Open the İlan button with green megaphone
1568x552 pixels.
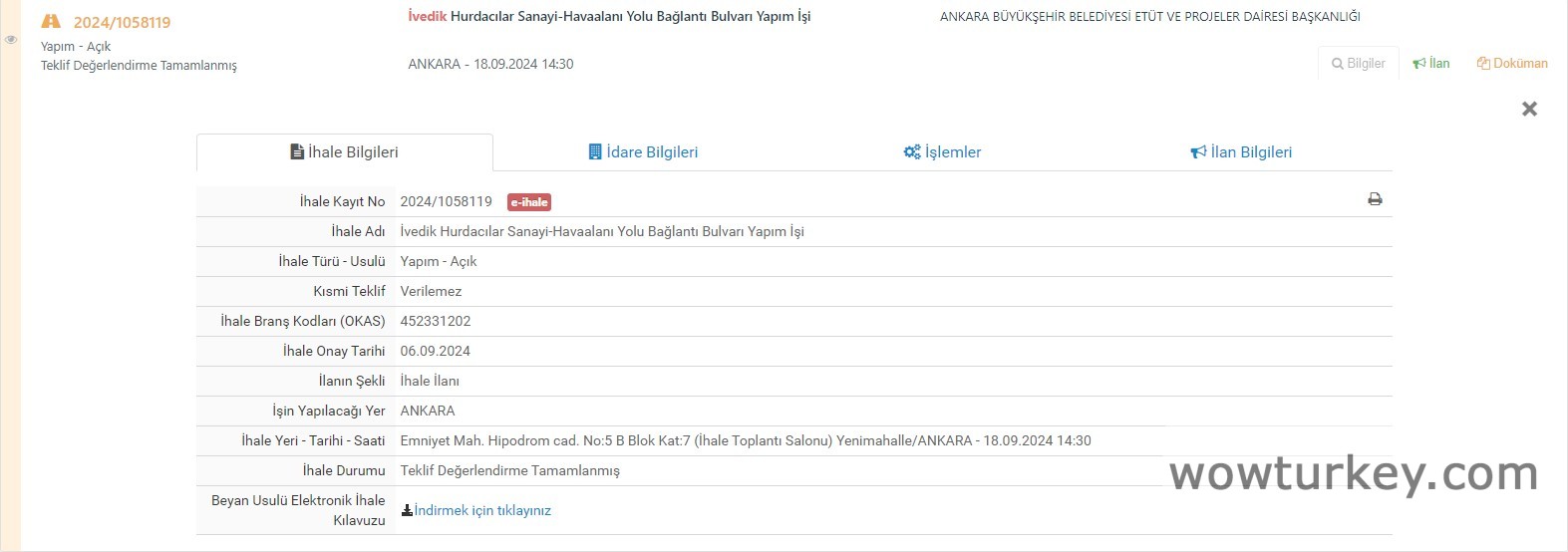click(x=1431, y=63)
